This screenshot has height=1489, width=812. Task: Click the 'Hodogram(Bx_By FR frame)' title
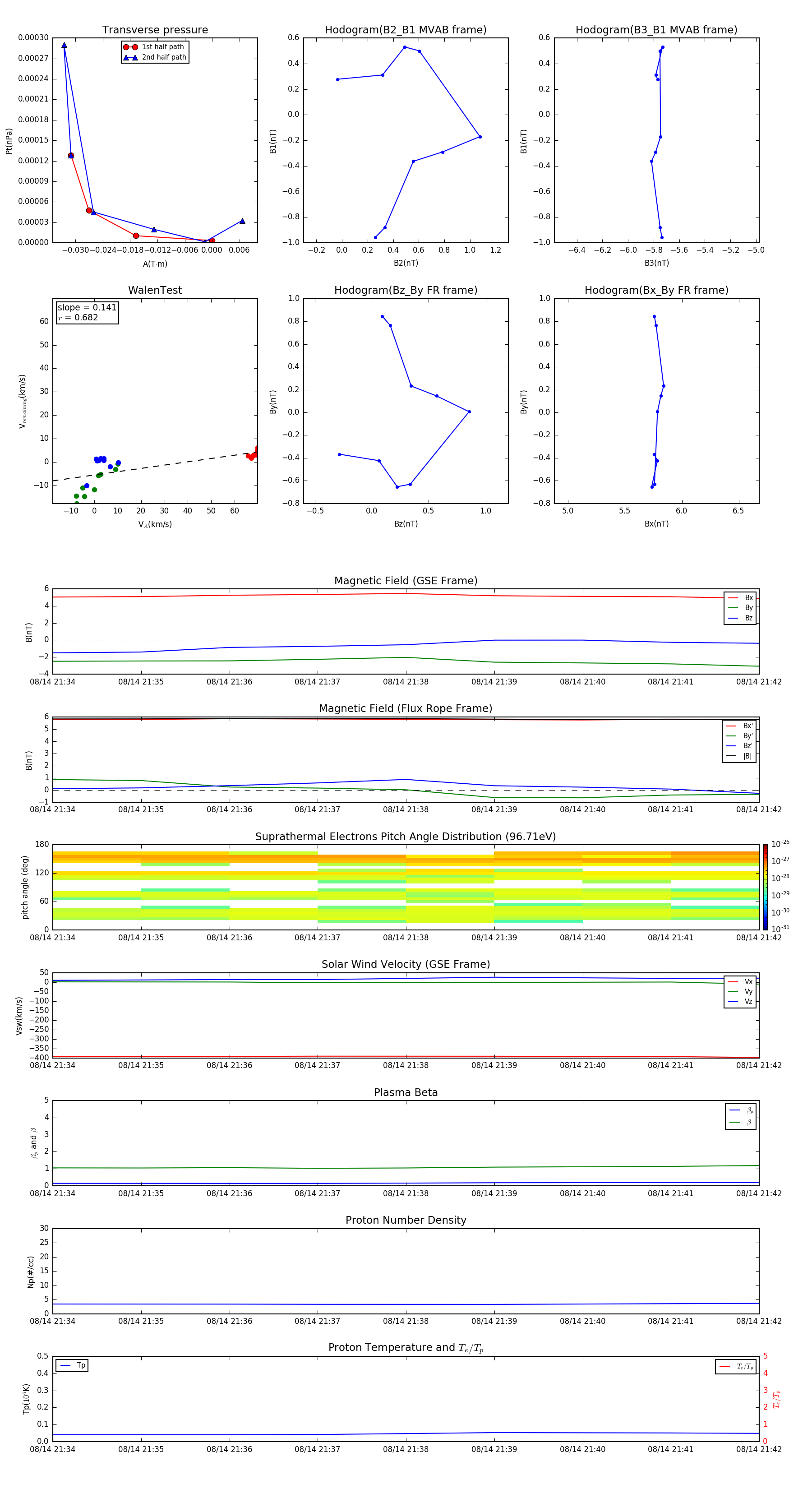pyautogui.click(x=656, y=290)
